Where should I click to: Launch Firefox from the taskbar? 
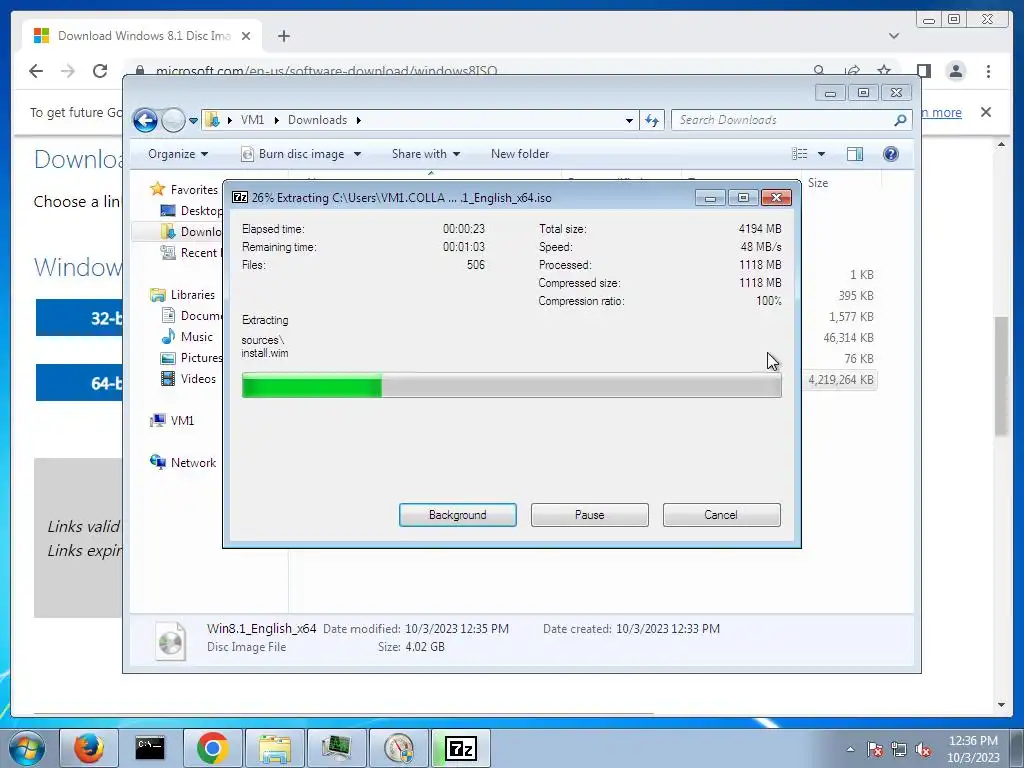(x=88, y=748)
